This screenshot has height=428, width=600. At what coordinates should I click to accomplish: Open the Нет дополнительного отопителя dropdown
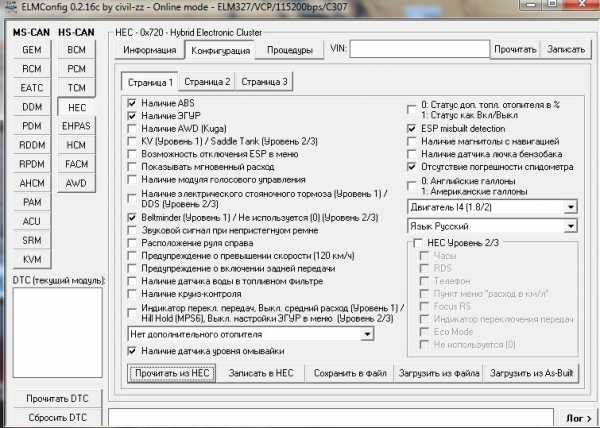coord(251,334)
